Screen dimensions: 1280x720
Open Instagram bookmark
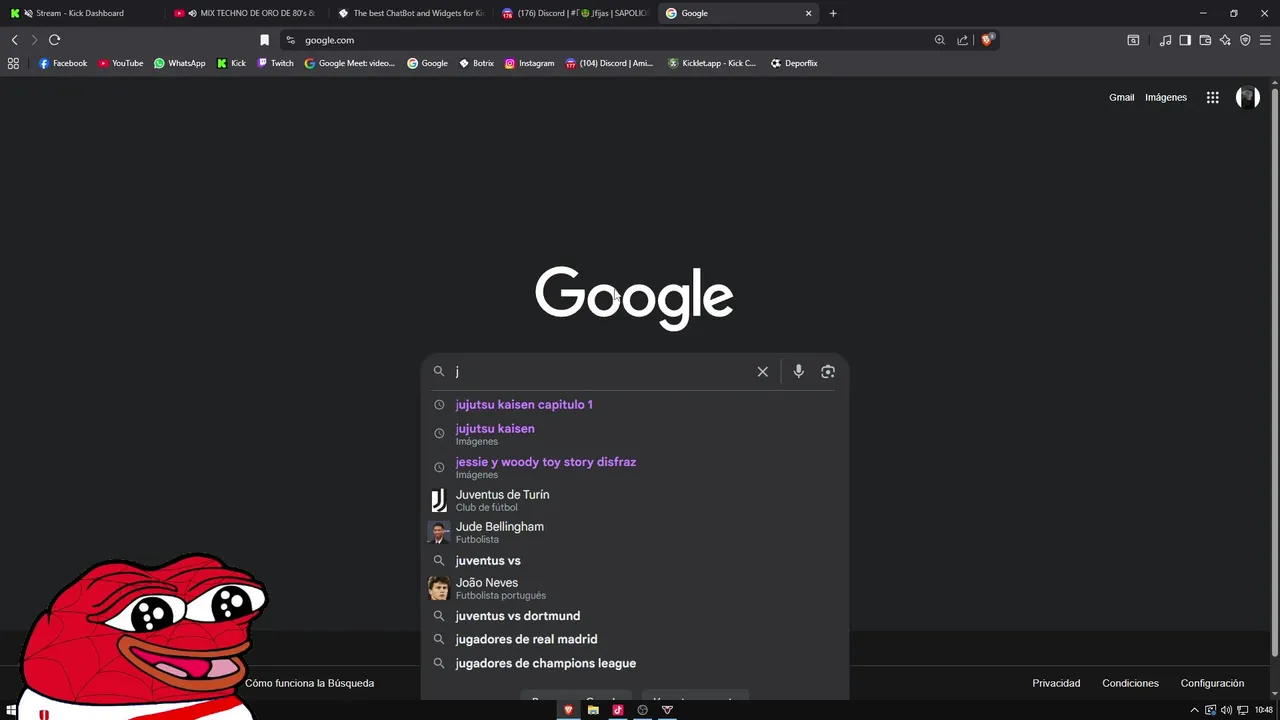click(529, 63)
